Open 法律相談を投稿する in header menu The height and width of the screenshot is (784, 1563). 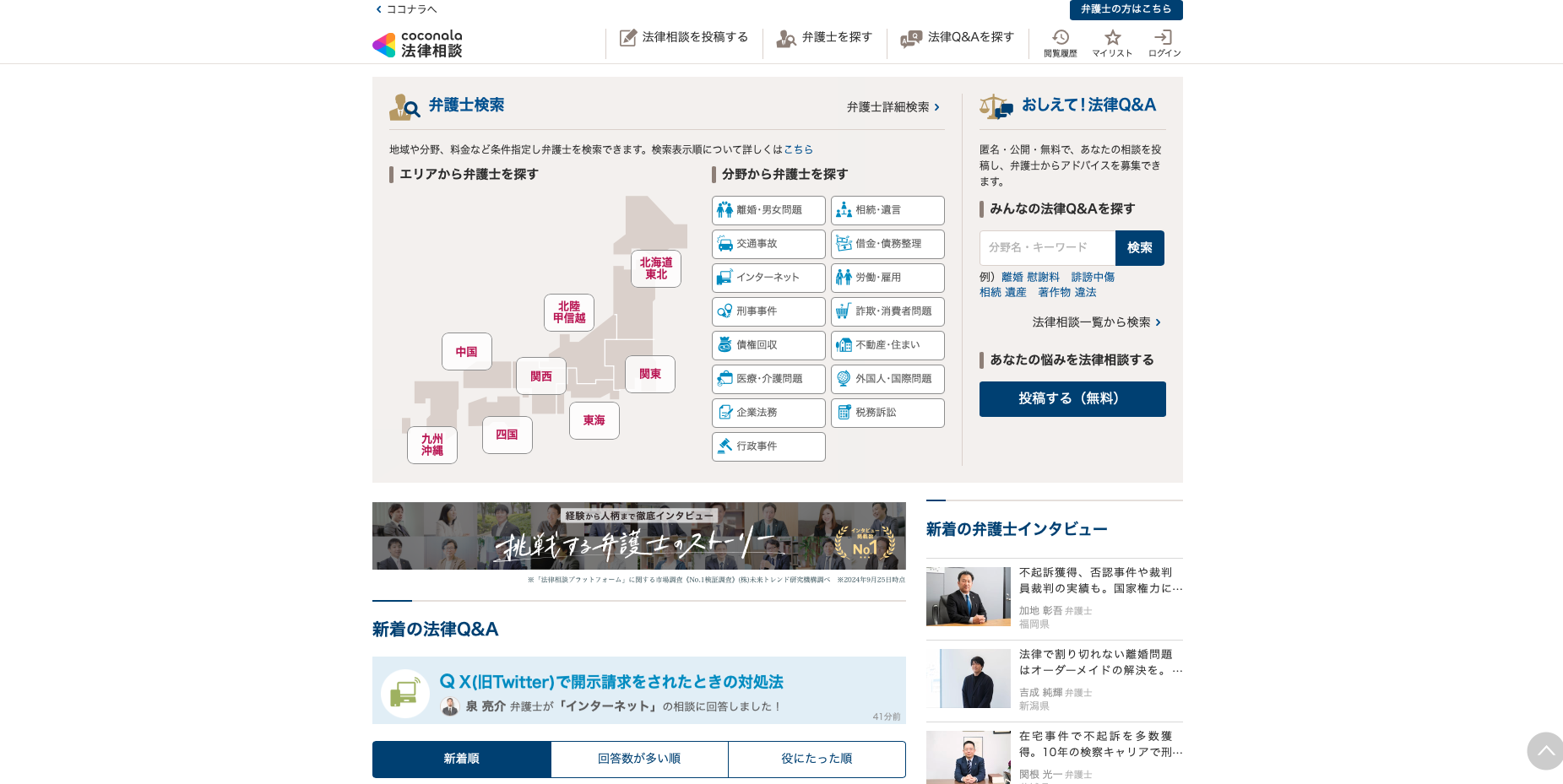(684, 38)
